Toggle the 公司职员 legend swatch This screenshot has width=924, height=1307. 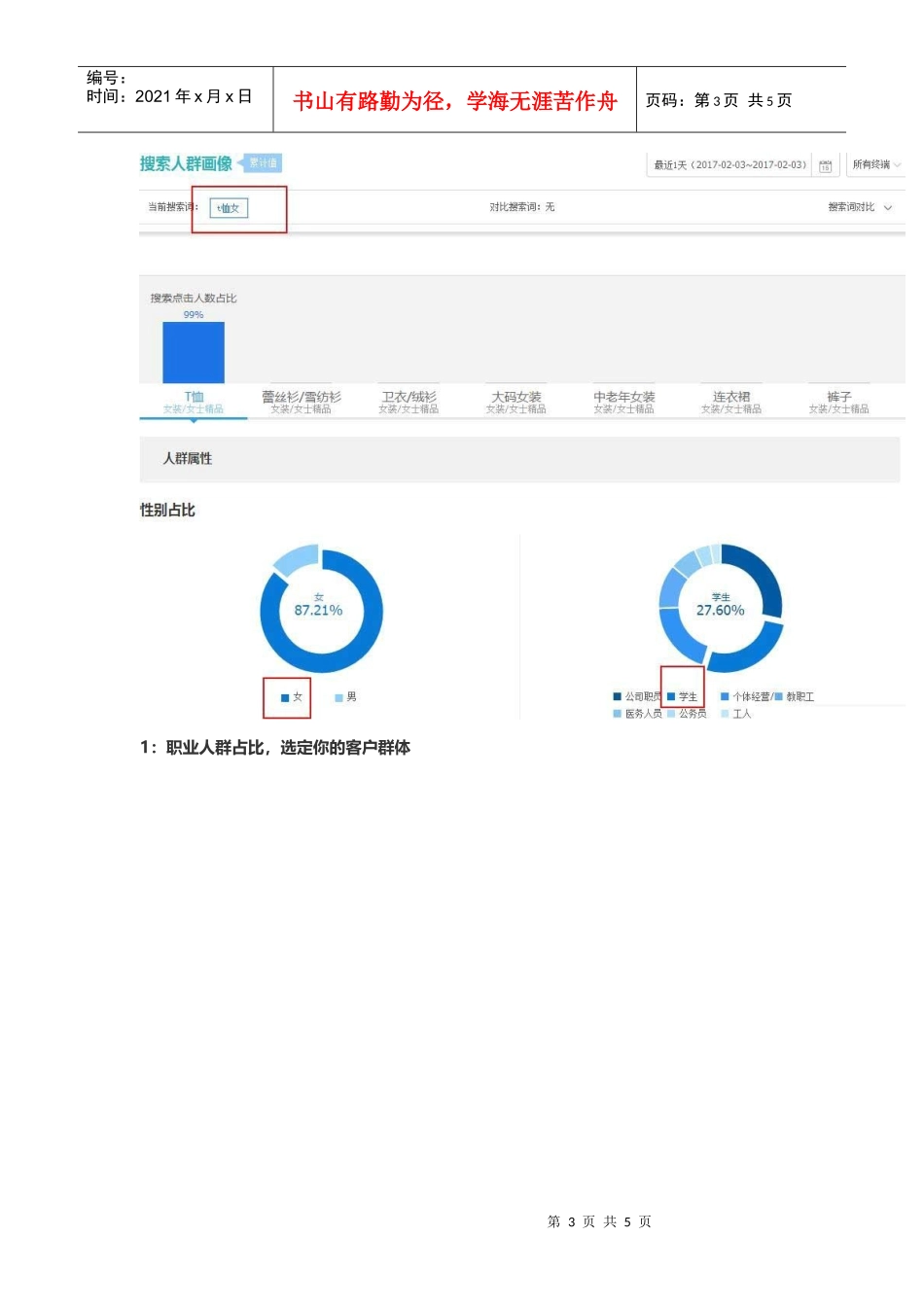pyautogui.click(x=618, y=697)
